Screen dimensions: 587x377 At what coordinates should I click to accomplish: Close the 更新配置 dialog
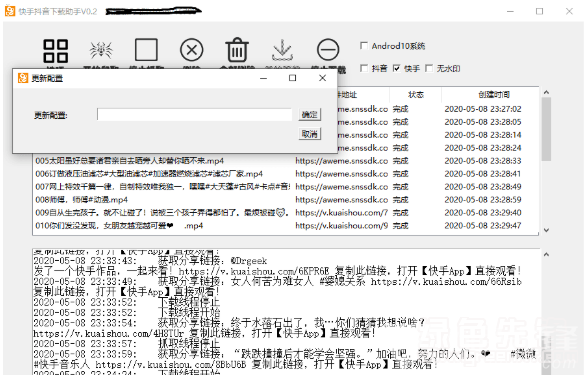coord(322,78)
